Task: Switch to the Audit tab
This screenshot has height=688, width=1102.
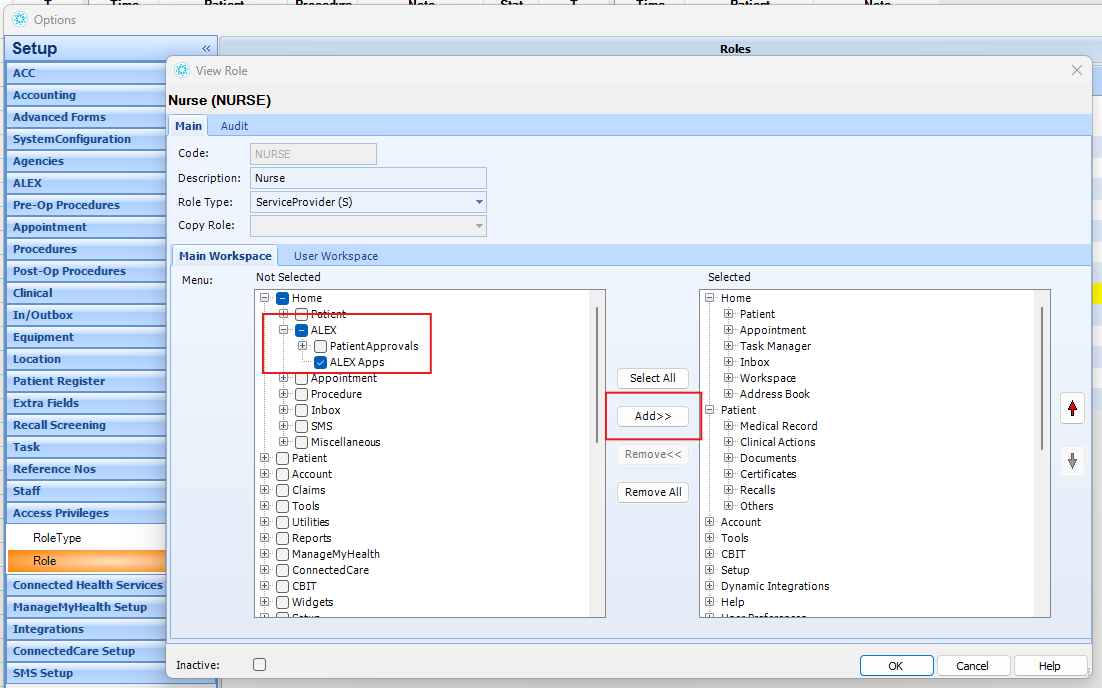Action: tap(234, 126)
